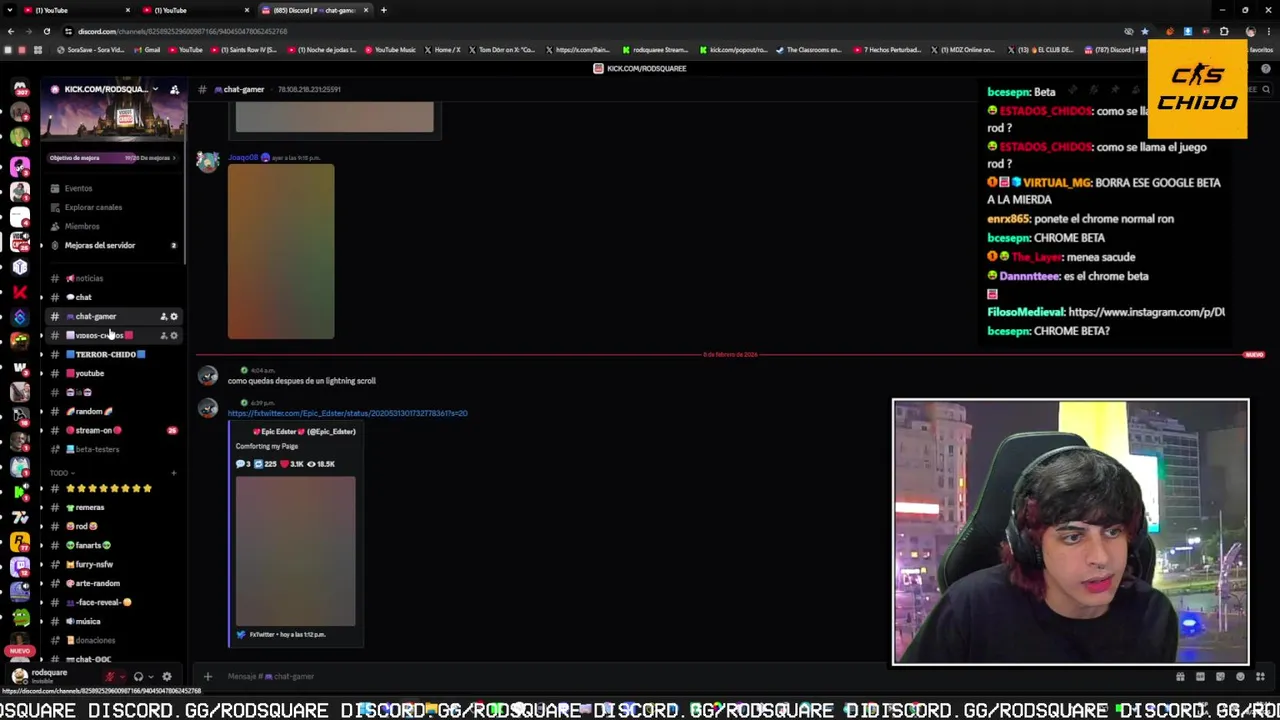
Task: Select the furry-nsfw channel
Action: [112, 564]
